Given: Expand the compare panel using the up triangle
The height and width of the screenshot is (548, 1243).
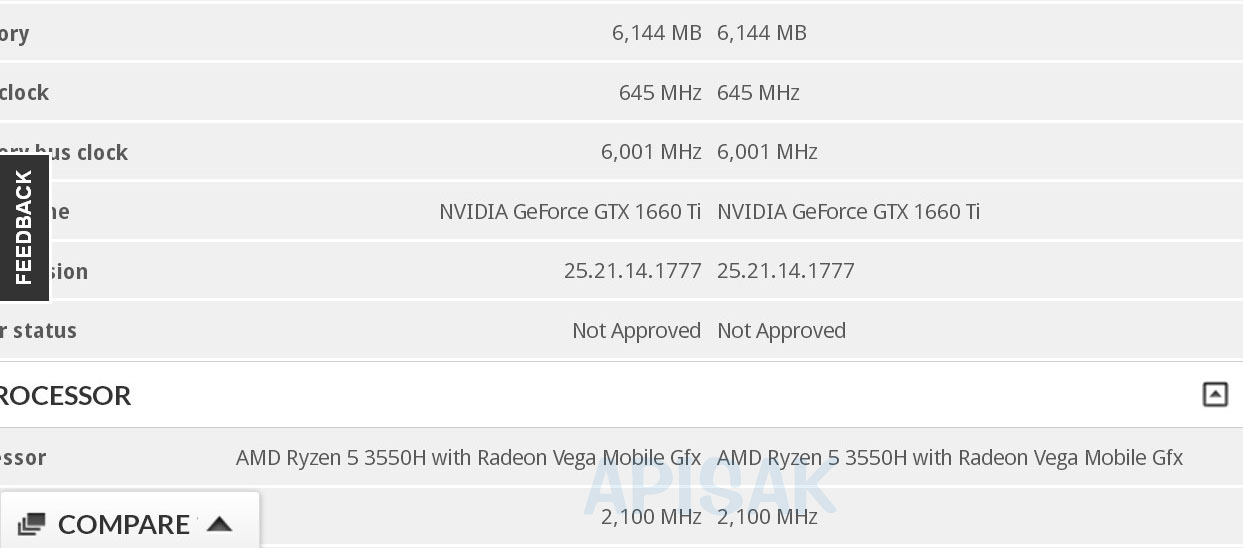Looking at the screenshot, I should point(219,524).
